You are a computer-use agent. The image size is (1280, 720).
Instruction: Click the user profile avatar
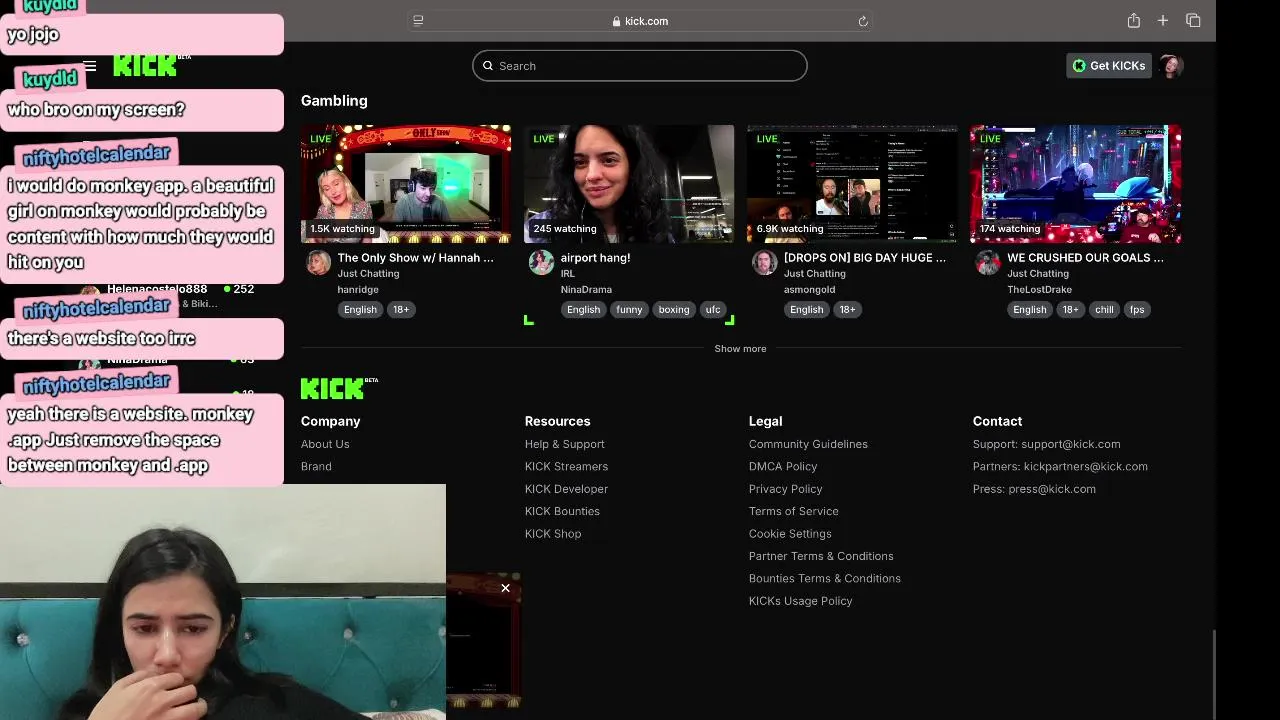1171,66
